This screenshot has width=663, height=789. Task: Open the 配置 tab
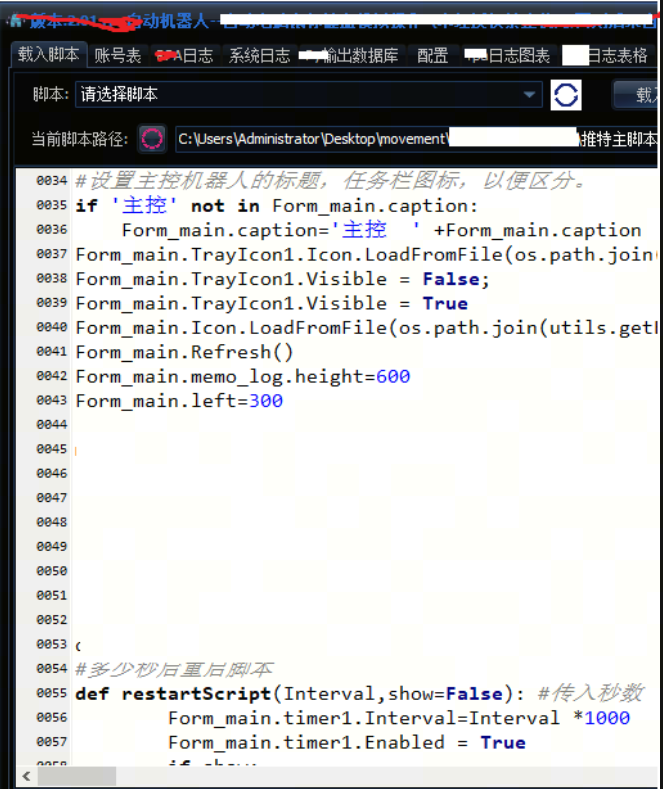(x=432, y=56)
